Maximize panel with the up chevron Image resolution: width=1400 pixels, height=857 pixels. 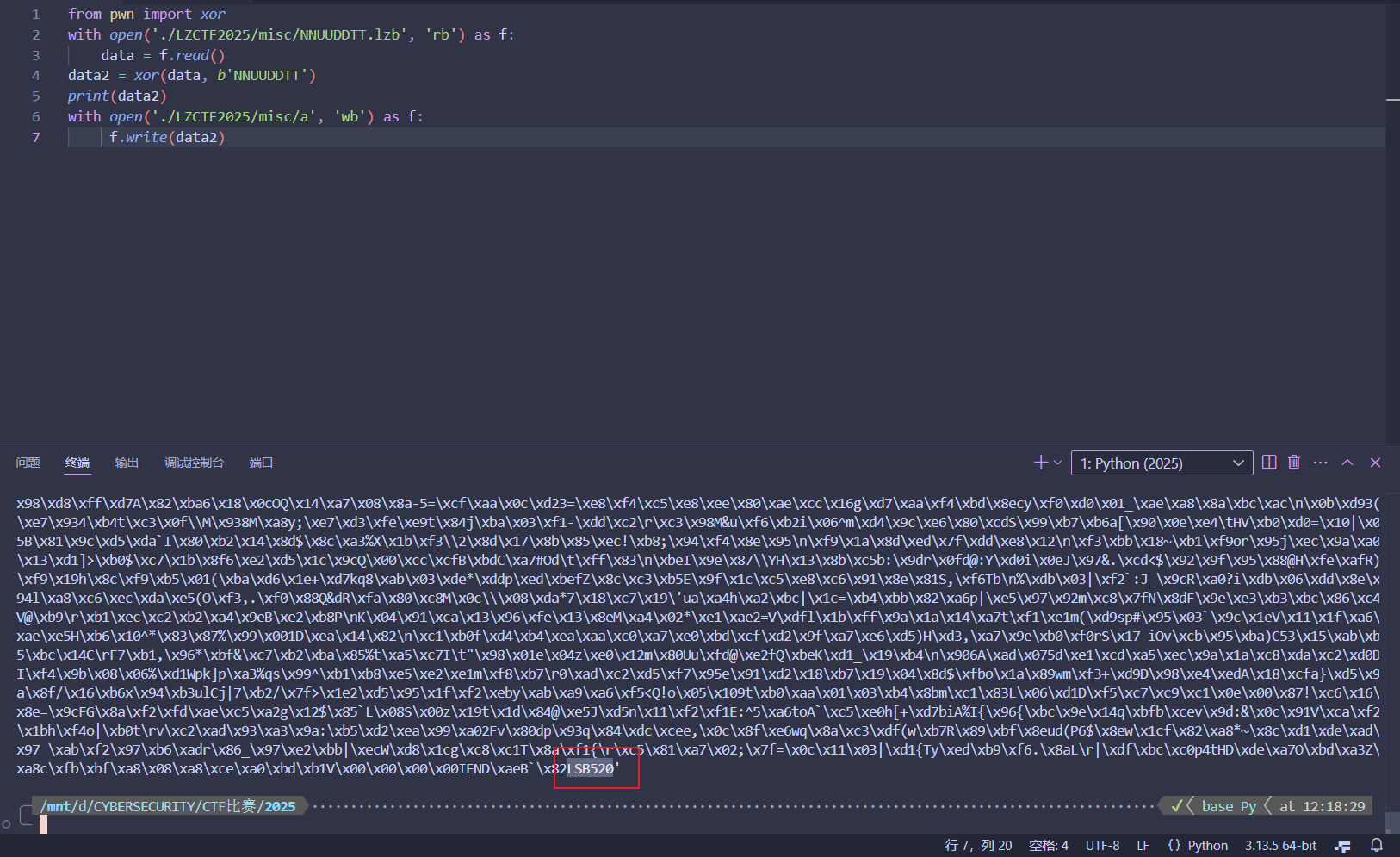[1347, 463]
